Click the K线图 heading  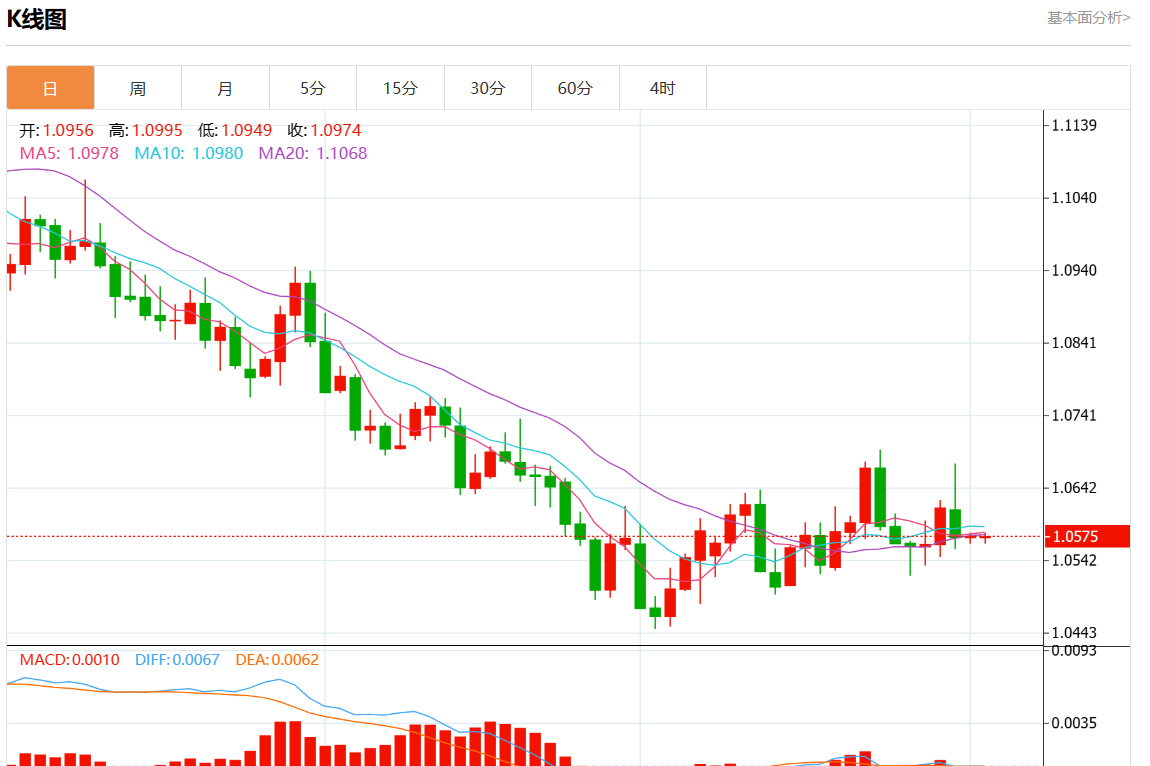[x=37, y=19]
